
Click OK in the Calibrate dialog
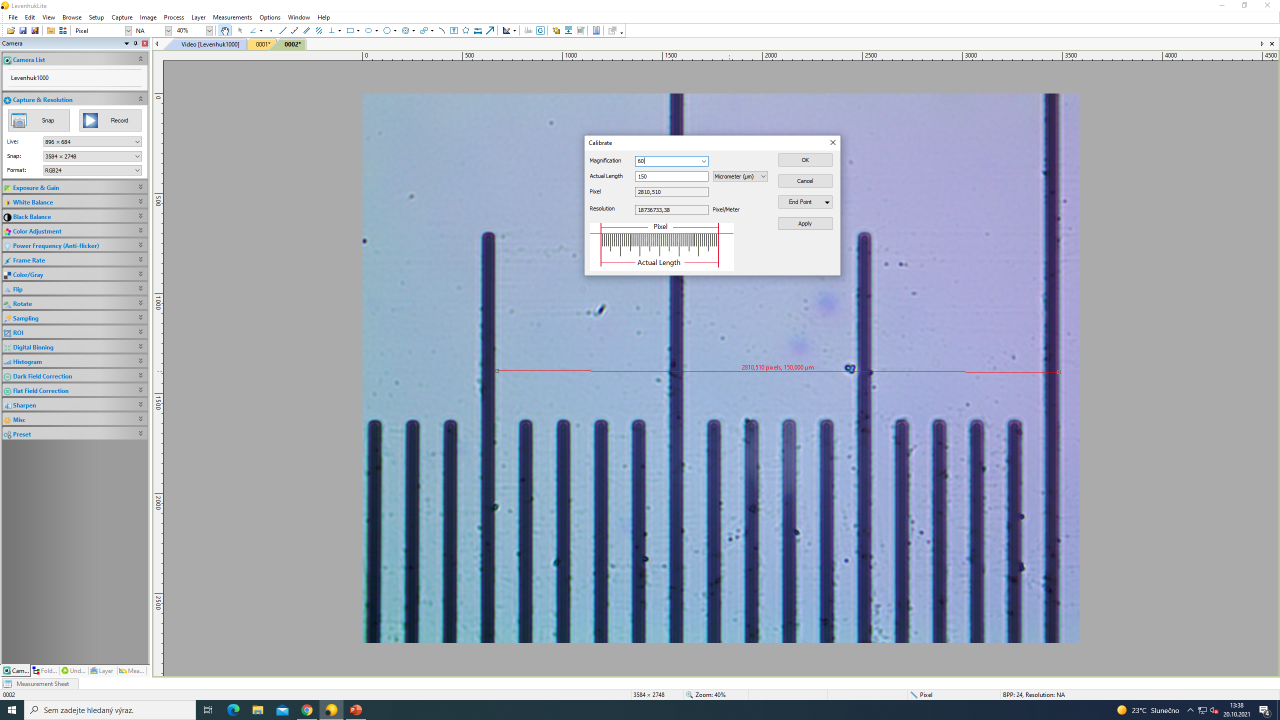point(805,160)
